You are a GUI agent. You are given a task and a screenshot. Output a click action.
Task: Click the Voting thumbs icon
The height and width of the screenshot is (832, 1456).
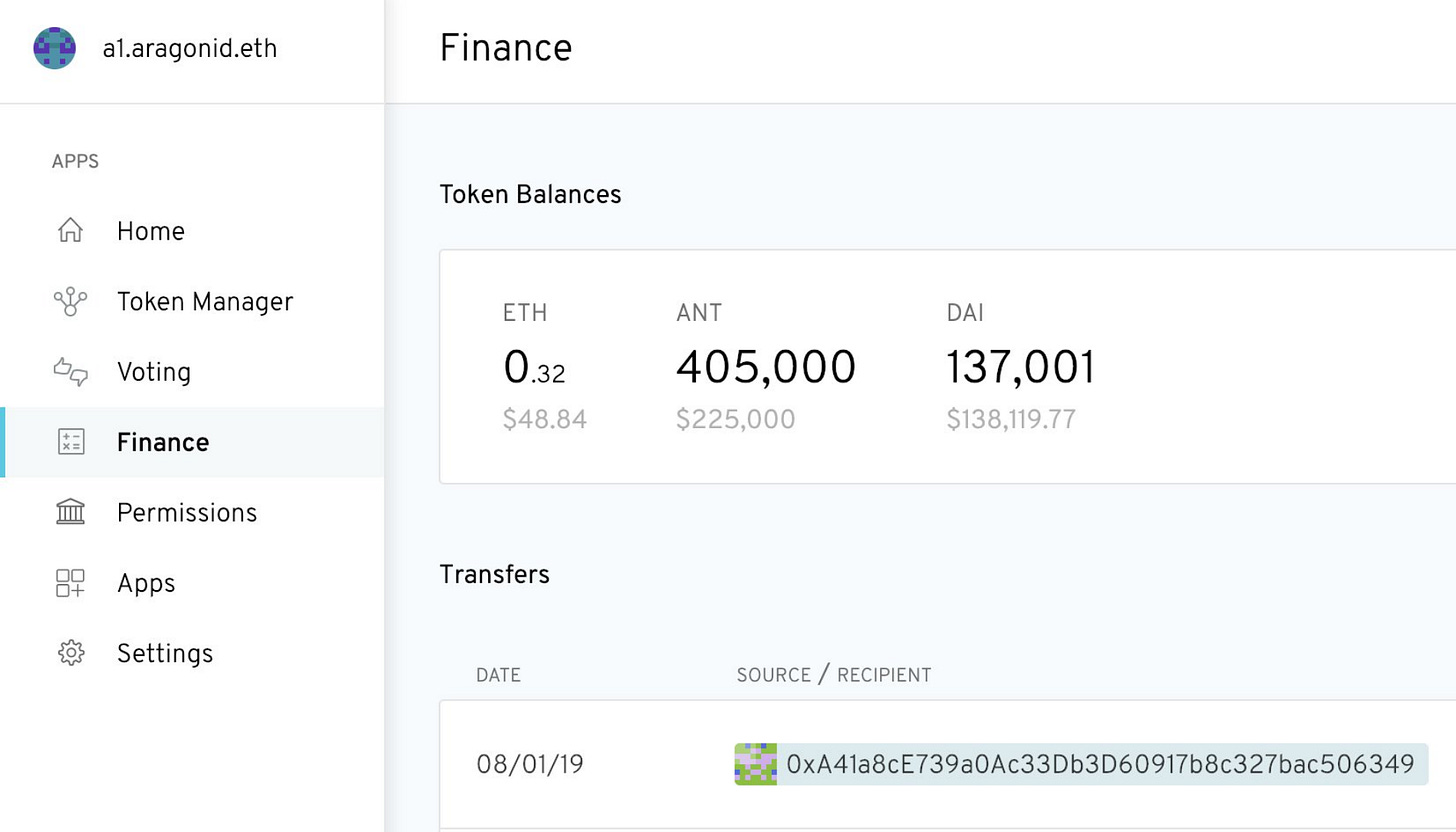coord(70,372)
